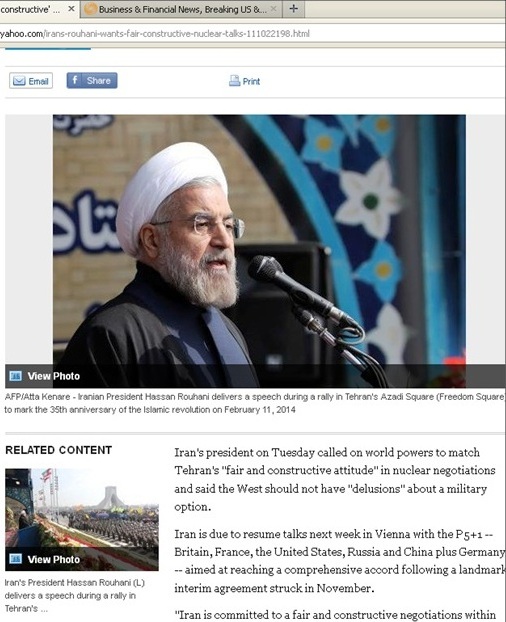
Task: Close the Business & Financial News tab
Action: click(274, 9)
